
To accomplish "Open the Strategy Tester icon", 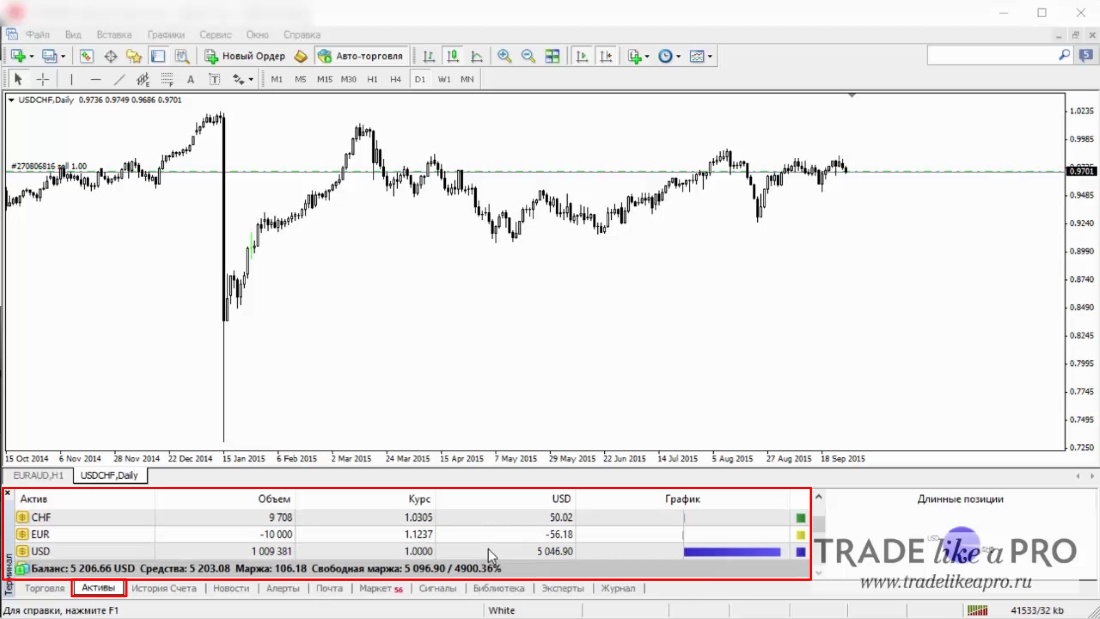I will coord(182,56).
